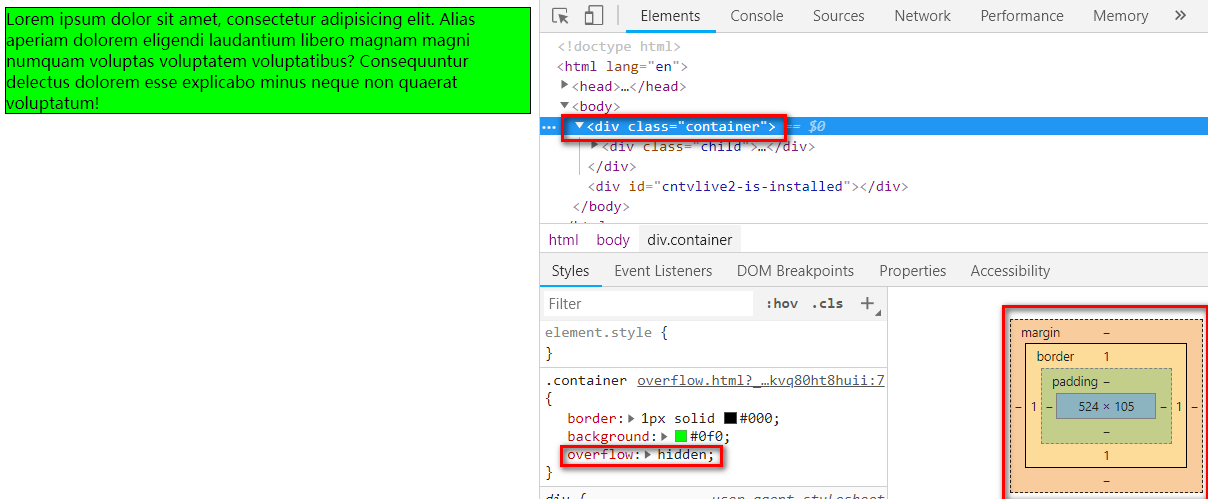
Task: Select the html lang="en" node
Action: [x=622, y=66]
